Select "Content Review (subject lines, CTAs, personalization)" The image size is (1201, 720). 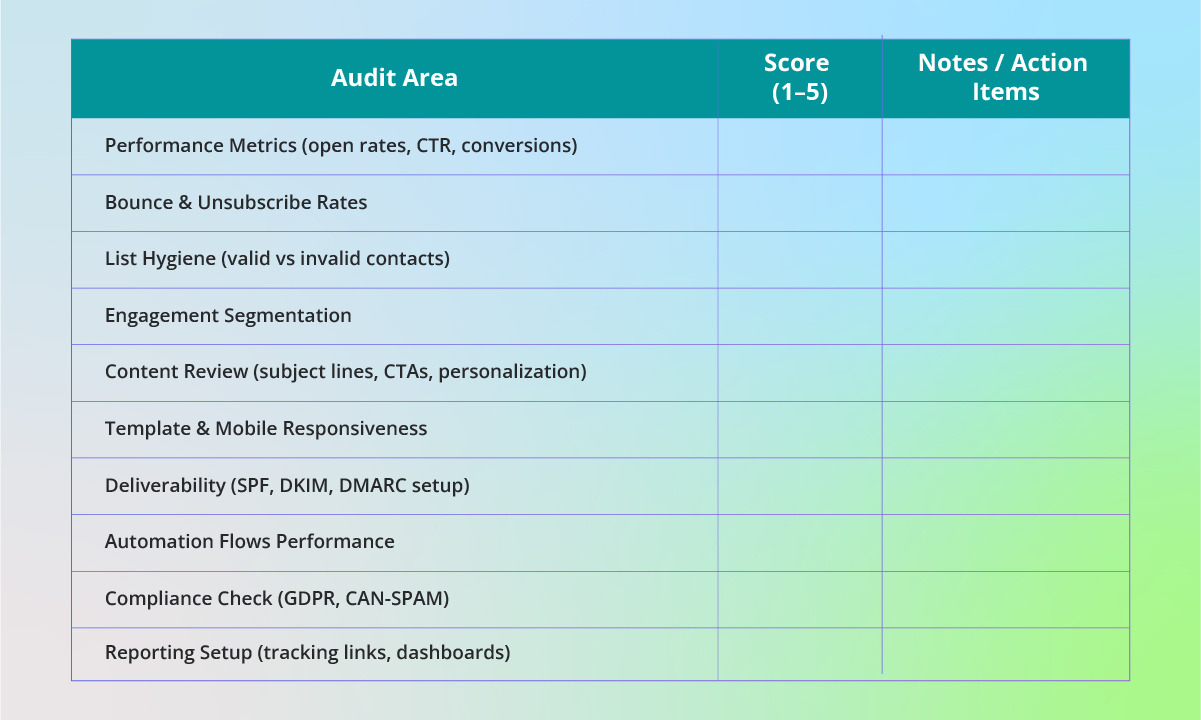(345, 372)
